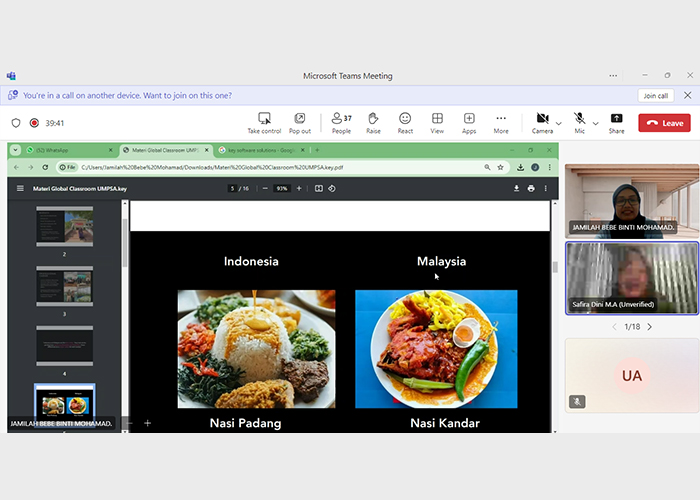Zoom out the PDF with minus
The image size is (700, 500).
[x=265, y=188]
